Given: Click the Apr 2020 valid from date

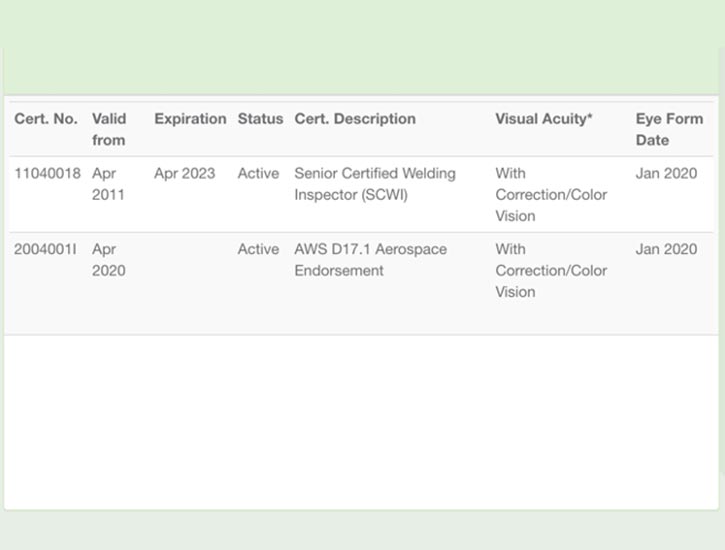Looking at the screenshot, I should pyautogui.click(x=108, y=260).
